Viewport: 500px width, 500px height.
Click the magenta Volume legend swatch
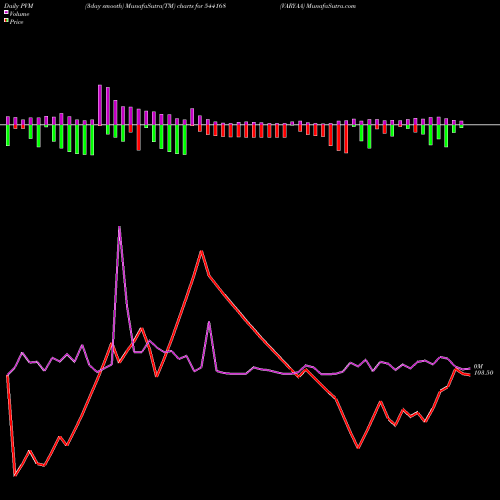coord(6,12)
